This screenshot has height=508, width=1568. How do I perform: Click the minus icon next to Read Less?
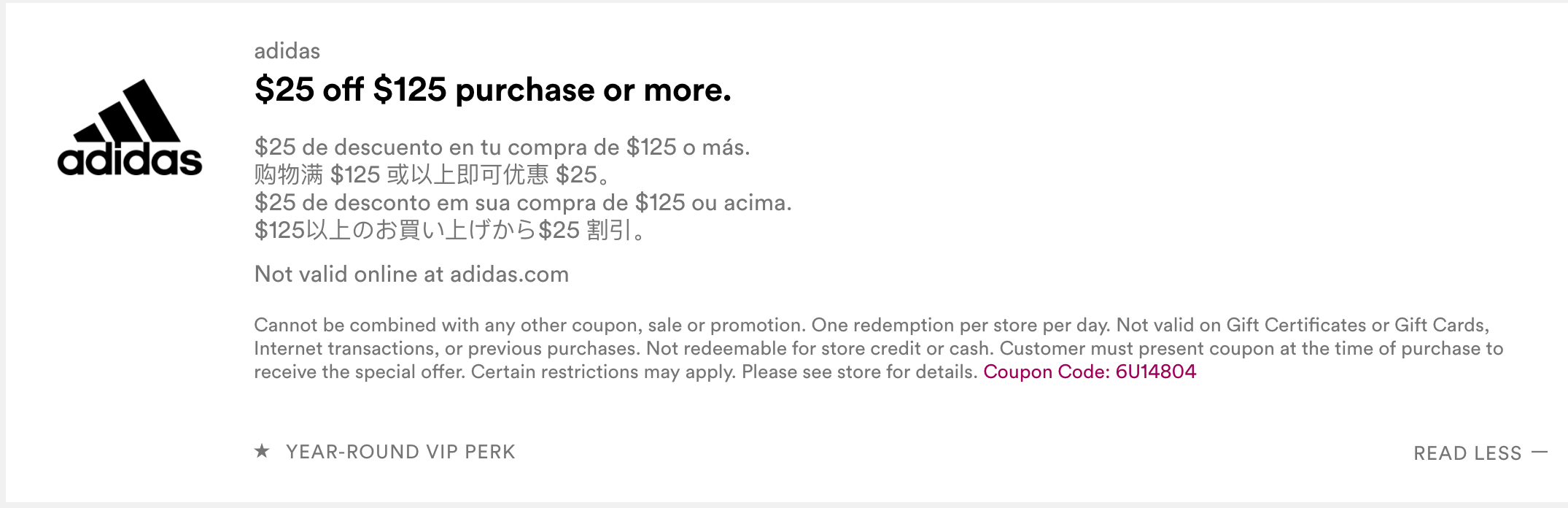pyautogui.click(x=1540, y=453)
